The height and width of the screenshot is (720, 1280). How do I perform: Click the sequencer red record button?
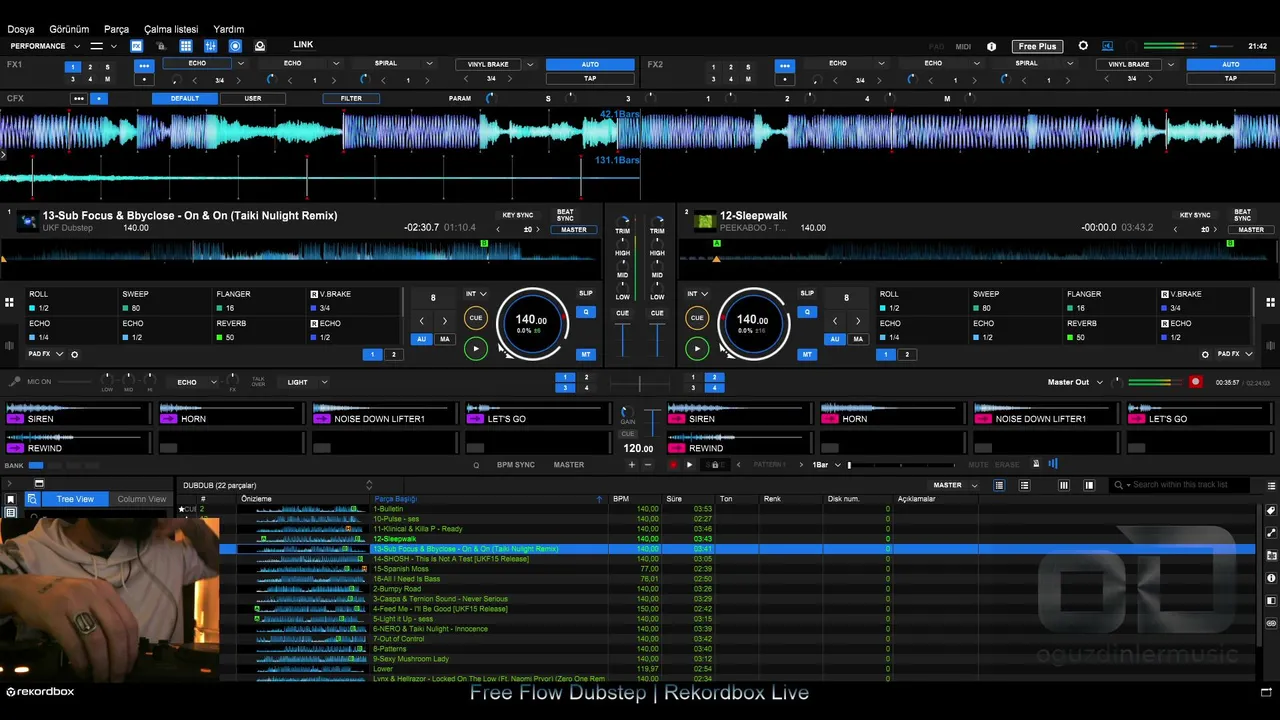pyautogui.click(x=673, y=465)
